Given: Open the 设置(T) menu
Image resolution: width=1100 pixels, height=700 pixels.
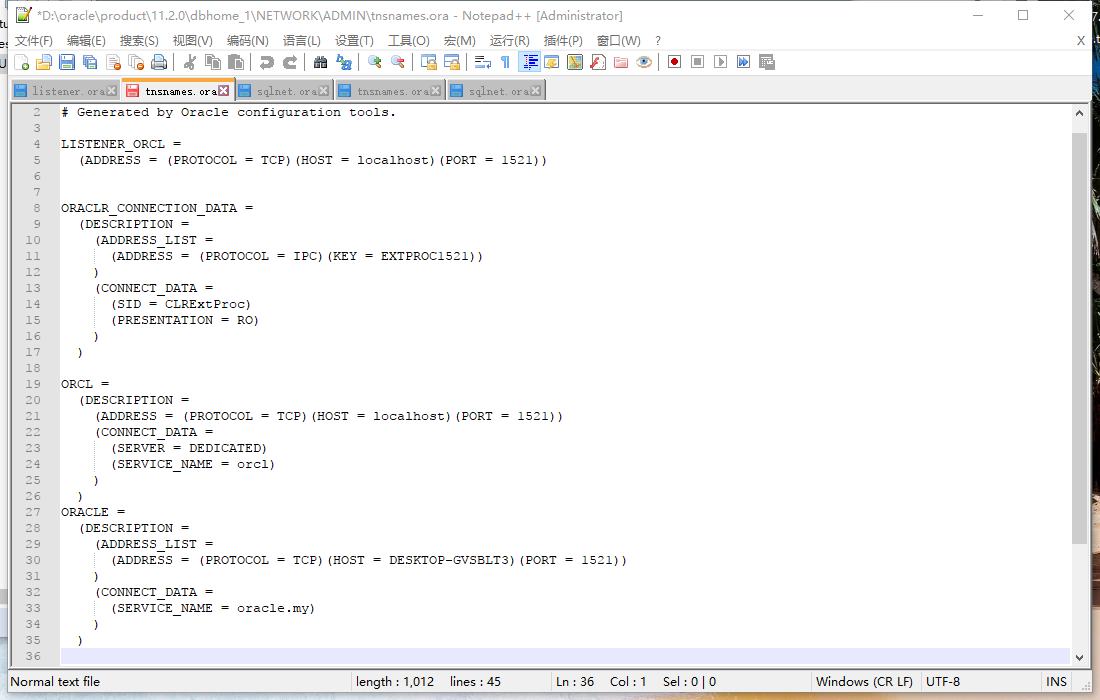Looking at the screenshot, I should pos(354,41).
